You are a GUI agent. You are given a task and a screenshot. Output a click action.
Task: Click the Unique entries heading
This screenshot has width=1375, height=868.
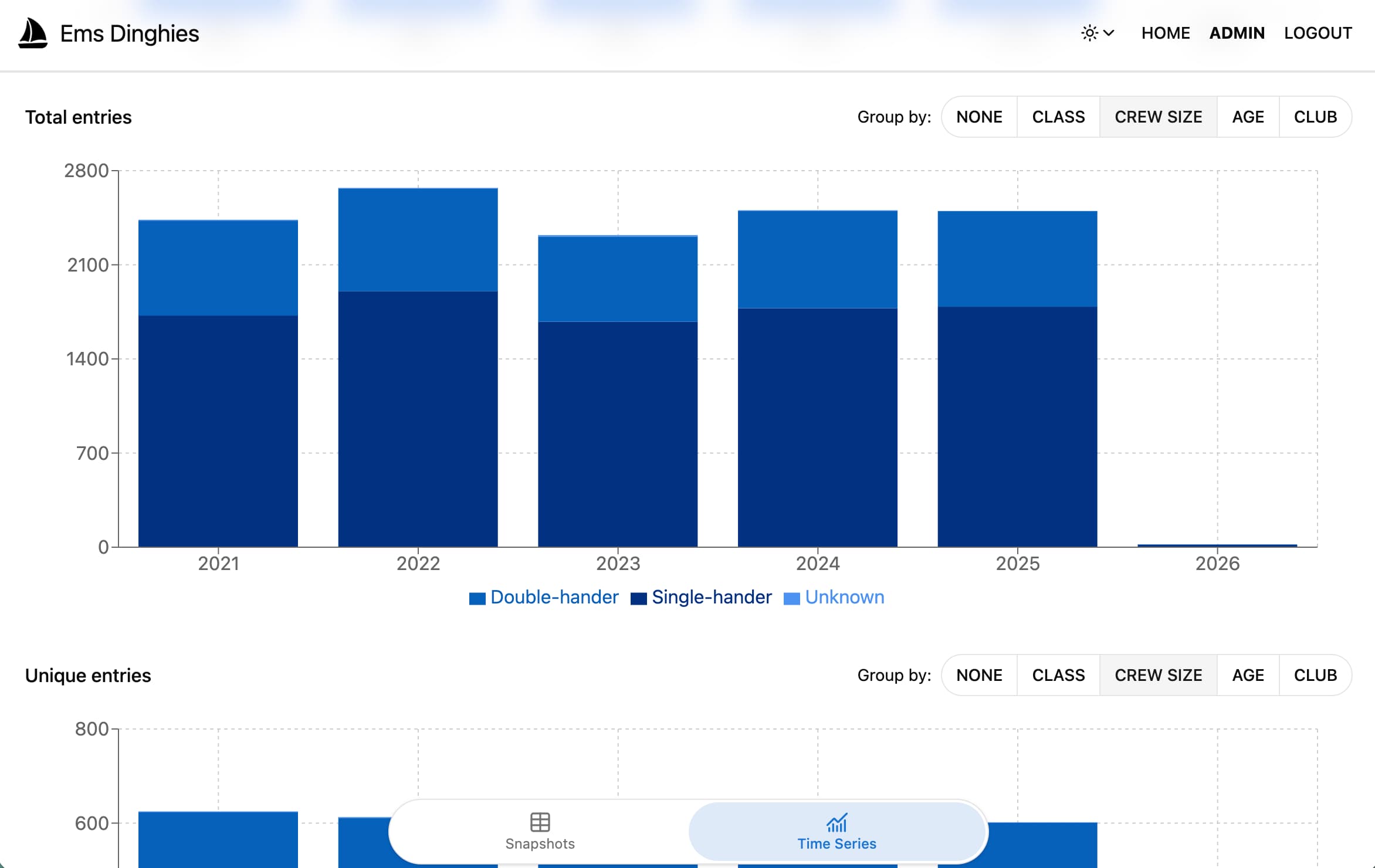tap(88, 676)
